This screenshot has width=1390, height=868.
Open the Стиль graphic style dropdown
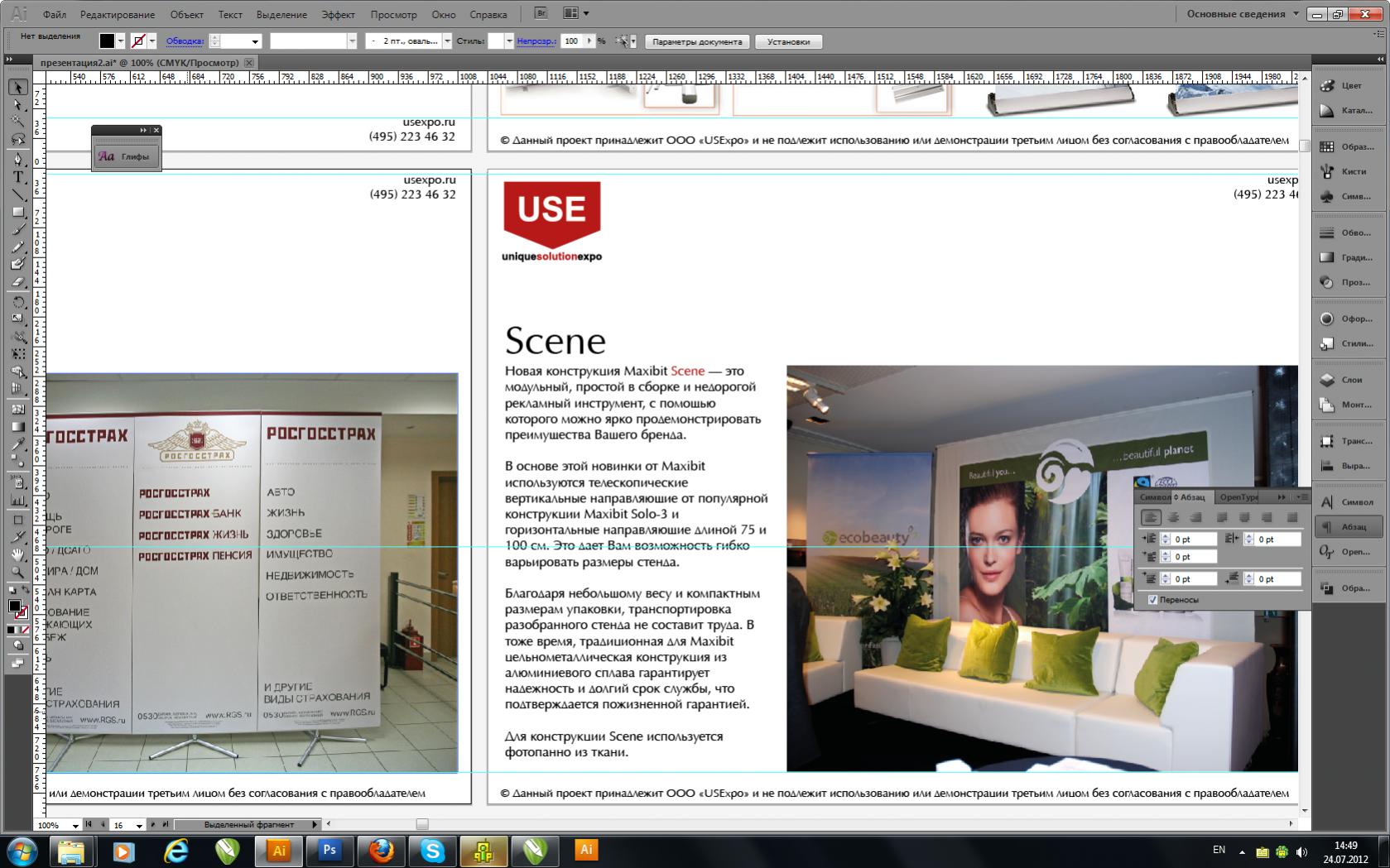(x=509, y=41)
